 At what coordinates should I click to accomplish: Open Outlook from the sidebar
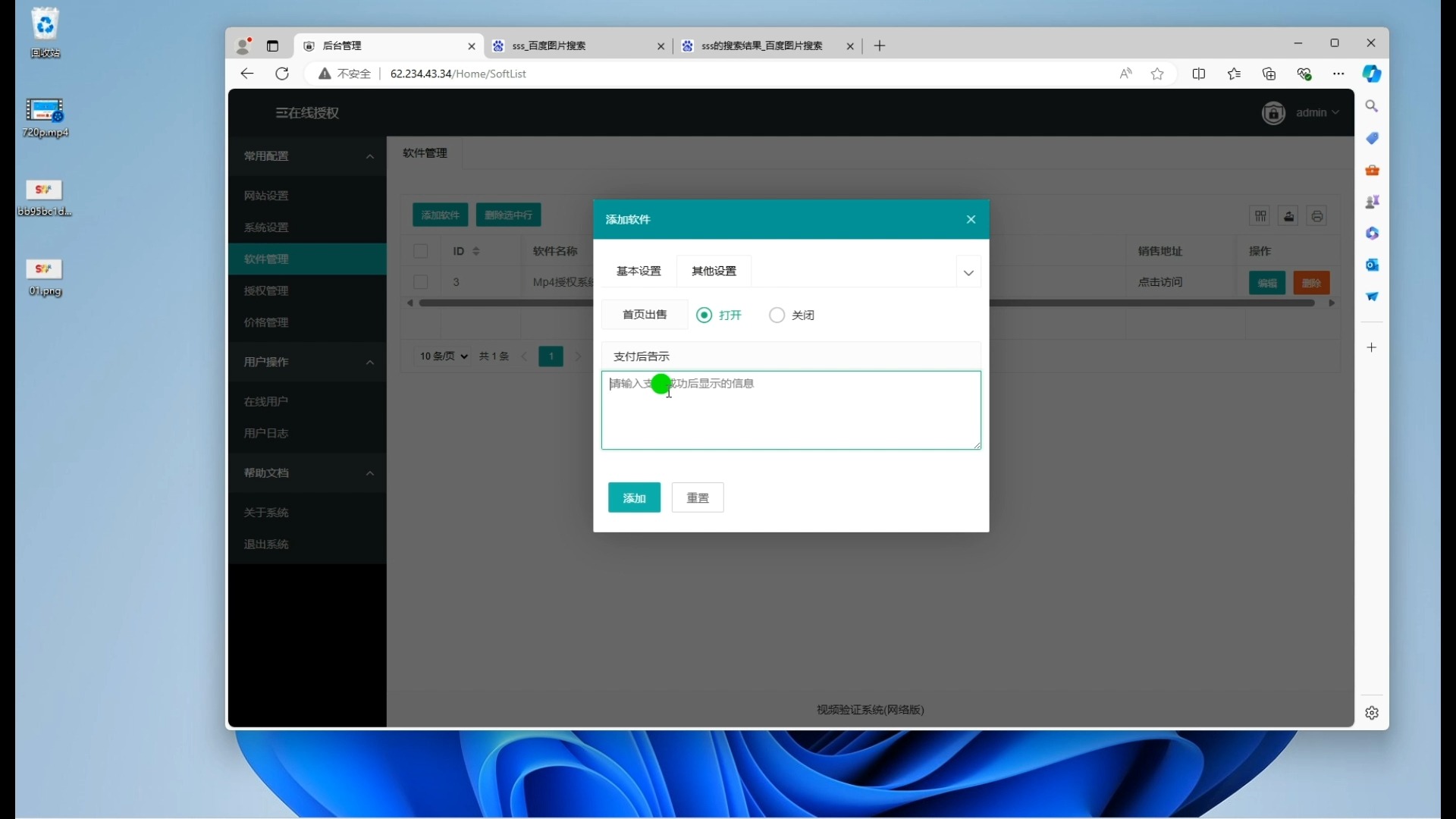coord(1373,265)
